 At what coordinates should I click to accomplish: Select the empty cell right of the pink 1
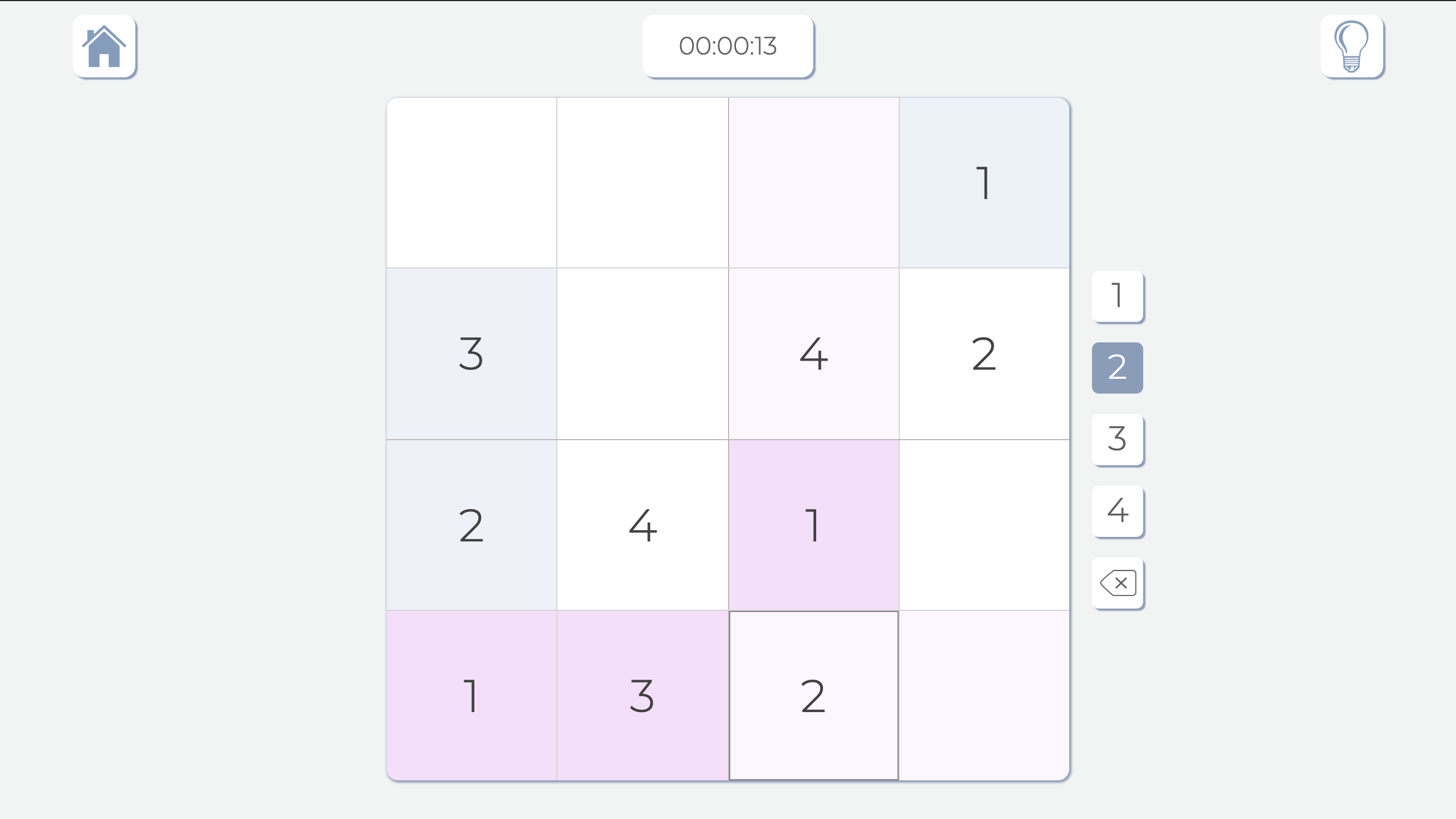click(x=984, y=524)
